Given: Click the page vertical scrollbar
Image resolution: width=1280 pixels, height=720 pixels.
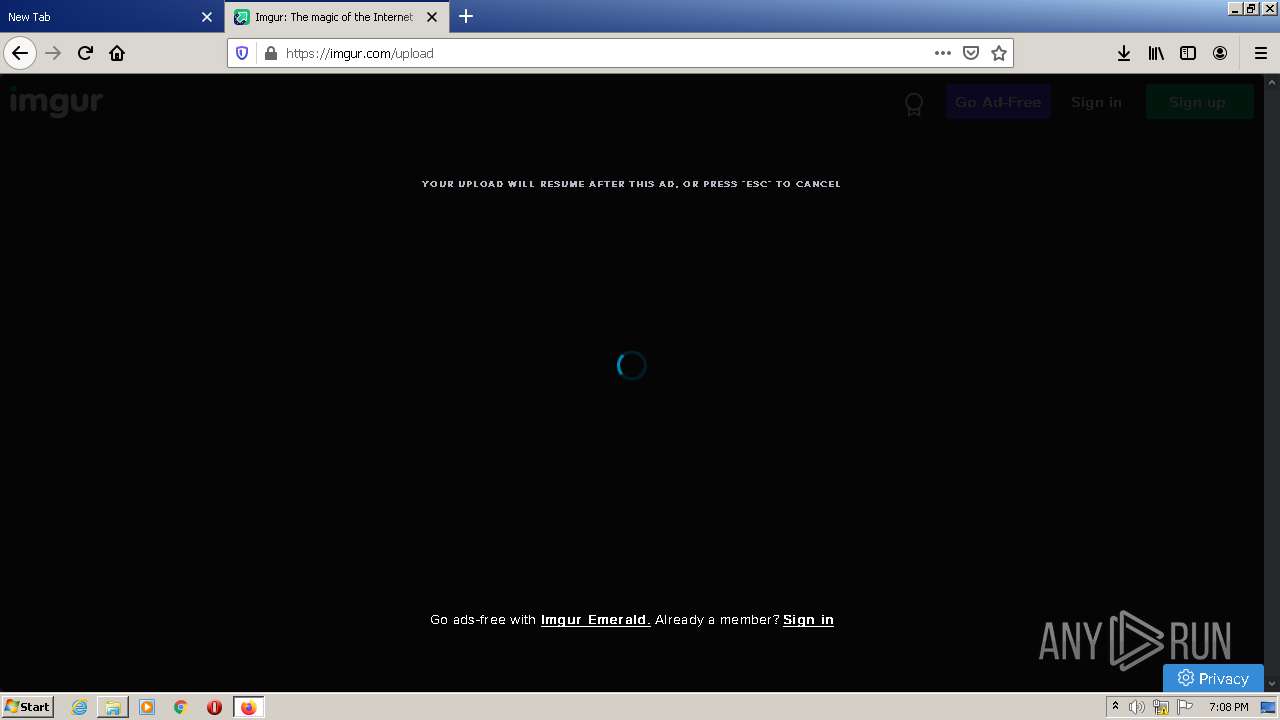Looking at the screenshot, I should 1272,383.
